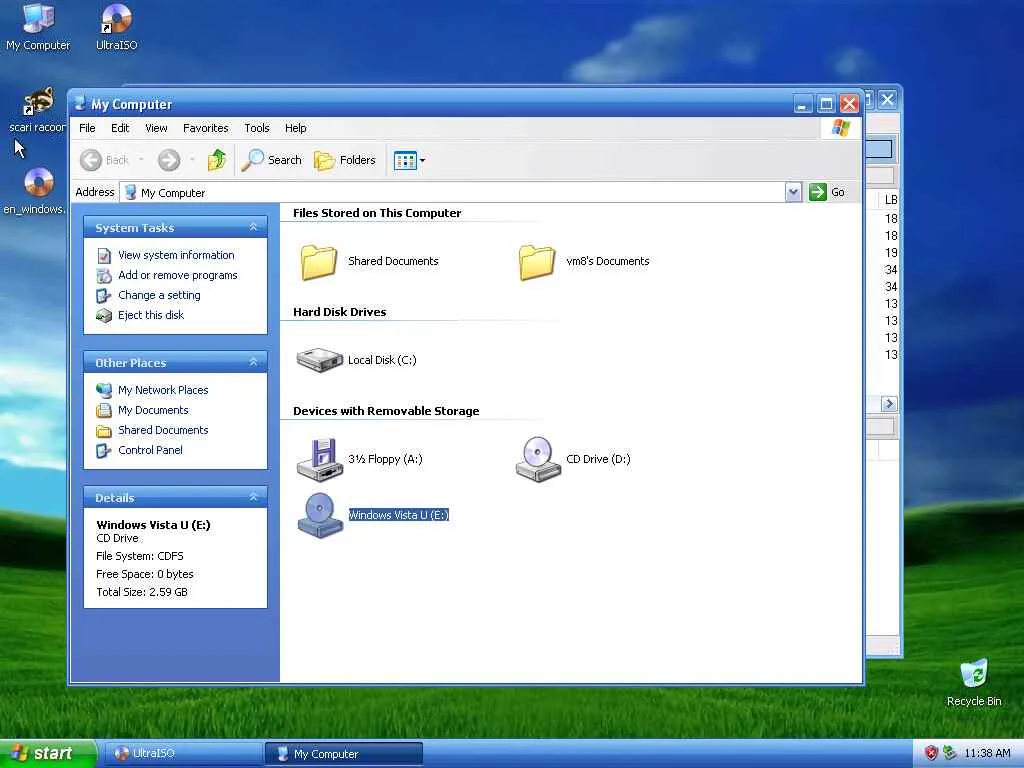Maximize the My Computer window

coord(826,103)
